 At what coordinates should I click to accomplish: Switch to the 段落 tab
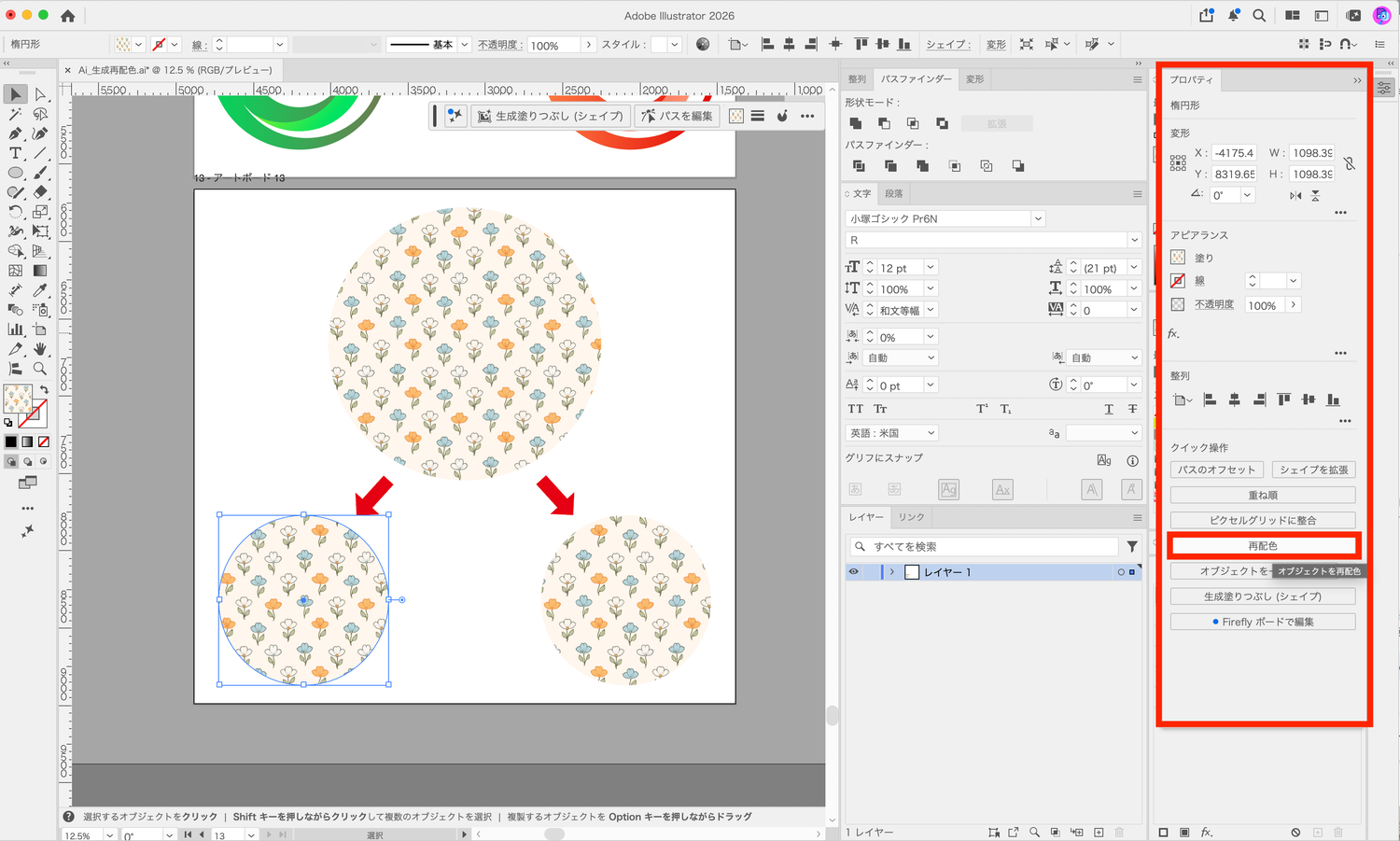pyautogui.click(x=894, y=193)
